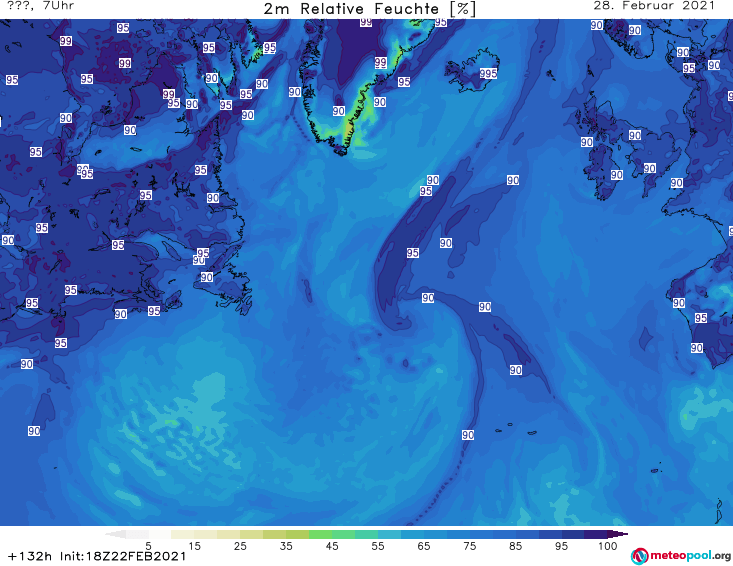This screenshot has height=566, width=733.
Task: Click the '995' contour label on Iceland
Action: [488, 74]
